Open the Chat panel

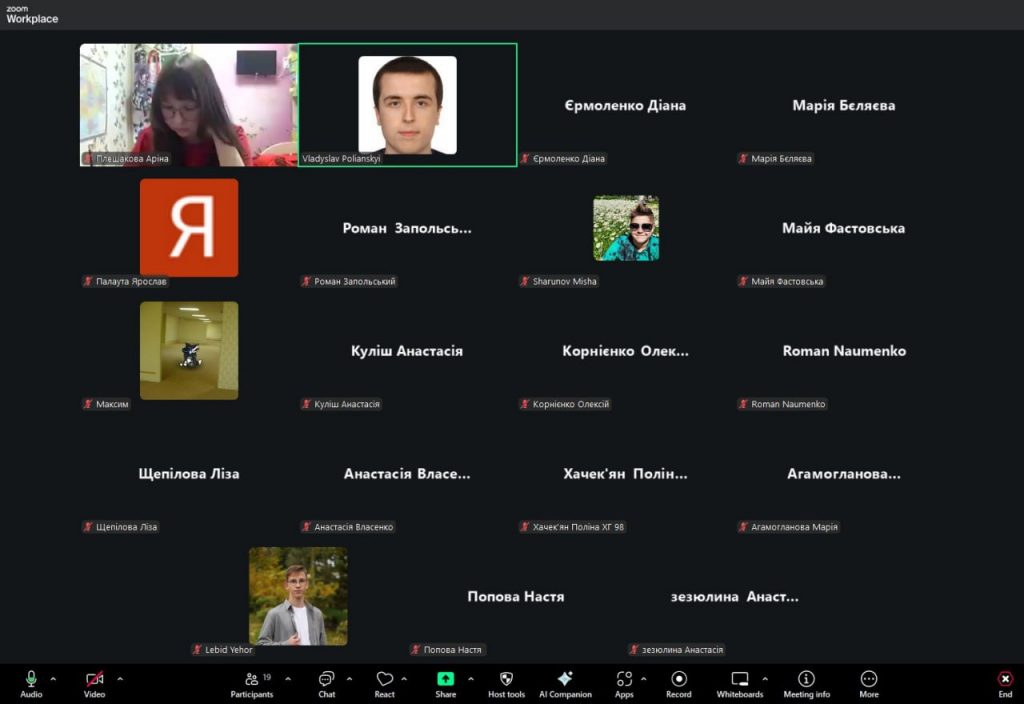(x=326, y=683)
